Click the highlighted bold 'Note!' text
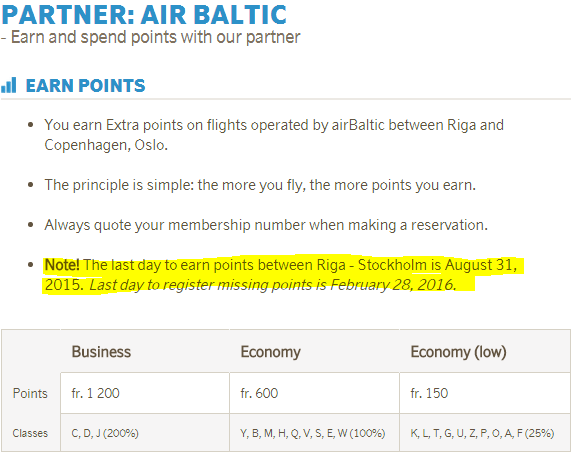This screenshot has width=582, height=467. (62, 265)
